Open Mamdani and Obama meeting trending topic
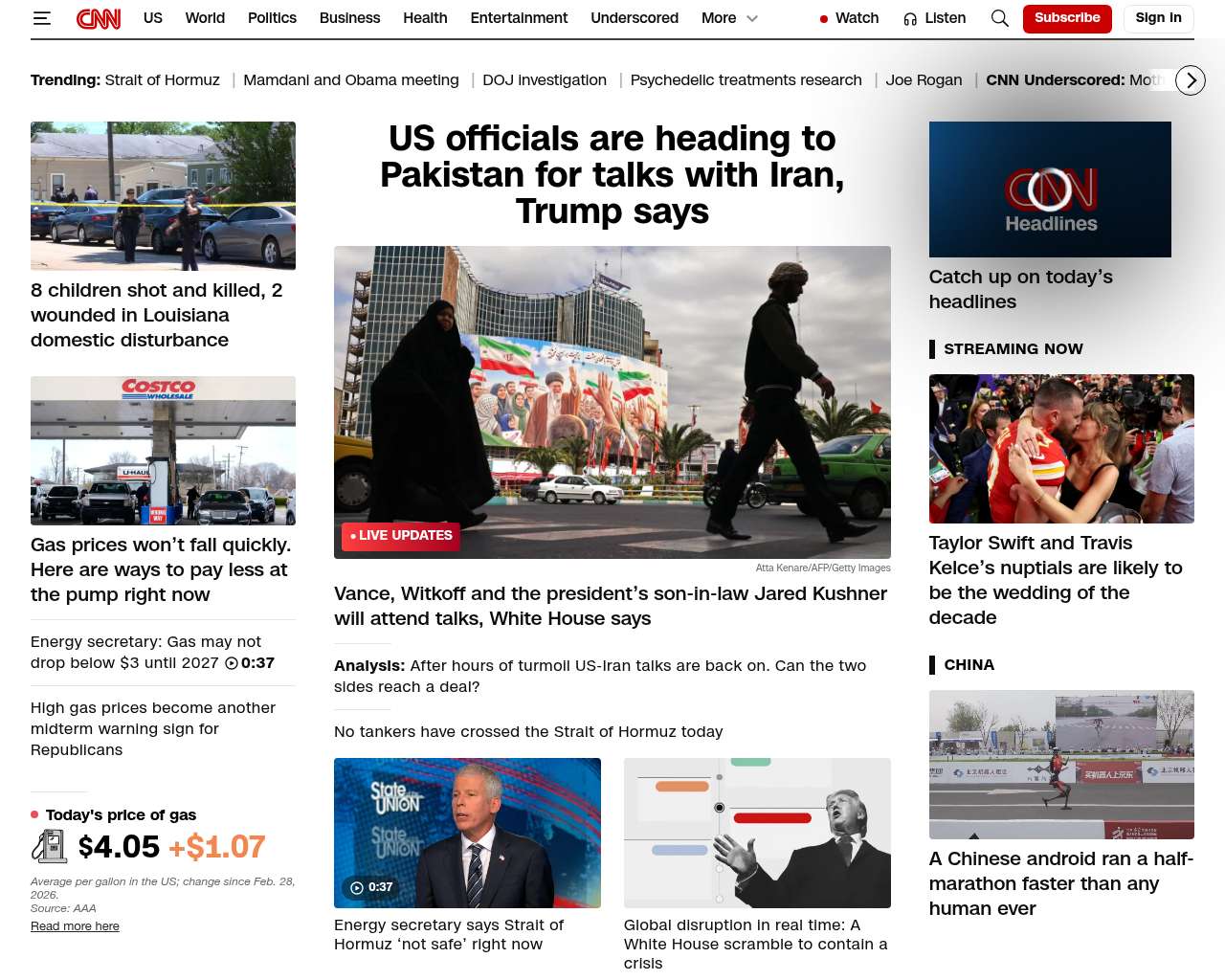 [x=351, y=80]
